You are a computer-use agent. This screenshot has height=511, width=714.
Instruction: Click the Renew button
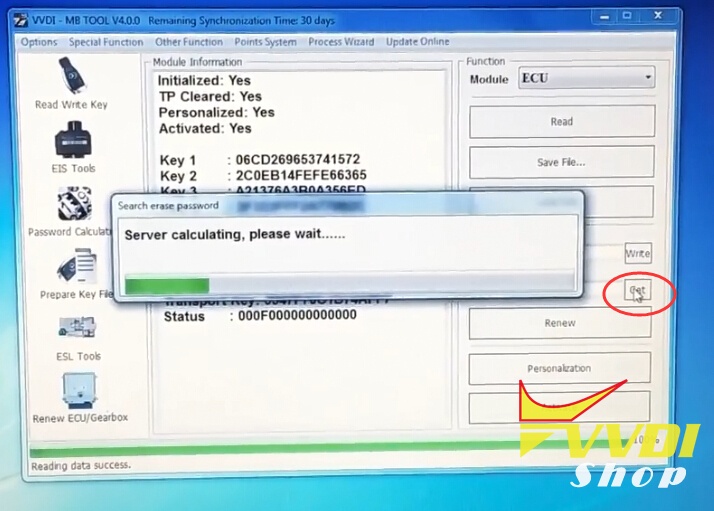point(560,323)
